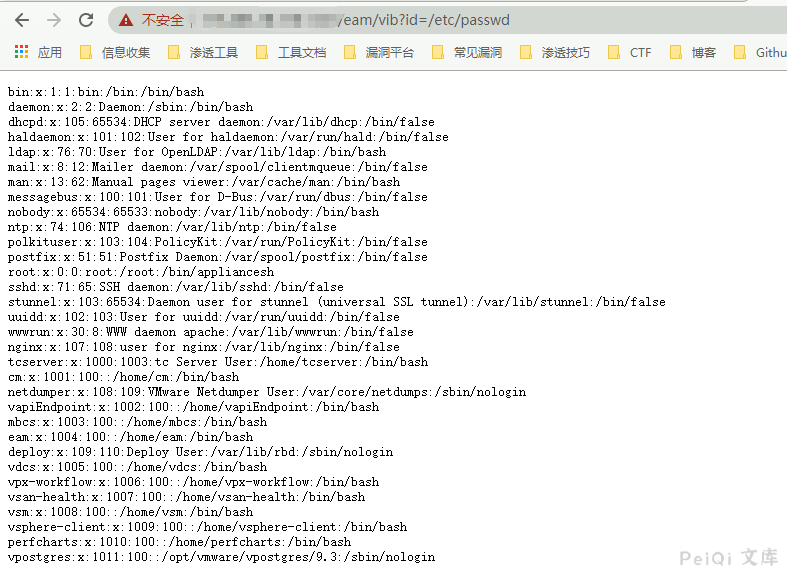Viewport: 787px width, 587px height.
Task: Click the browser back arrow
Action: click(22, 20)
